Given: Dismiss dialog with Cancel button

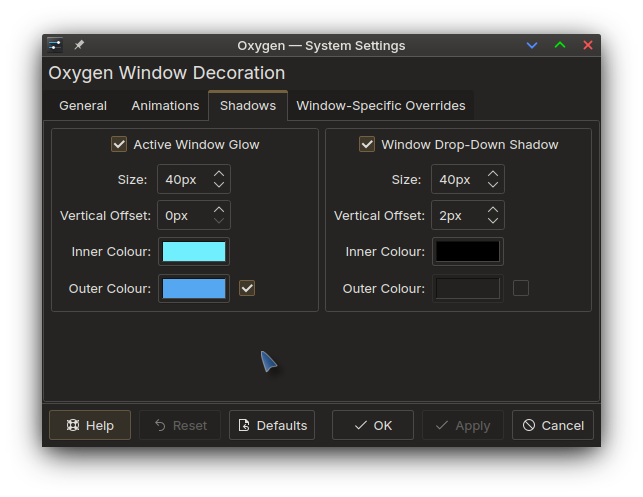Looking at the screenshot, I should click(x=553, y=425).
